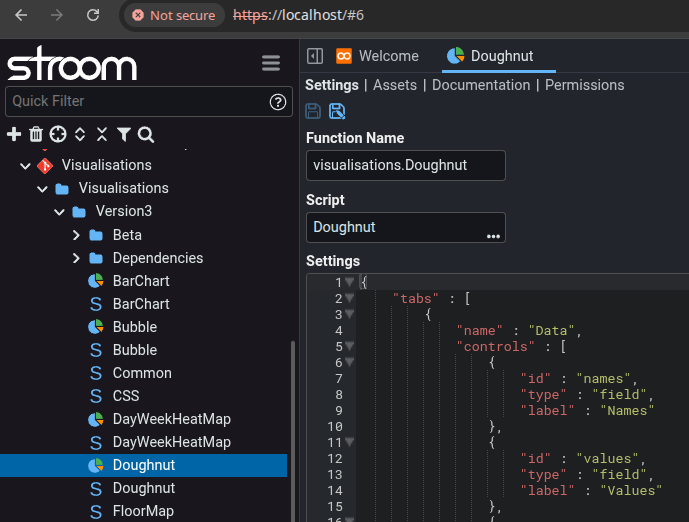This screenshot has width=689, height=522.
Task: Click browser back arrow
Action: click(x=21, y=15)
